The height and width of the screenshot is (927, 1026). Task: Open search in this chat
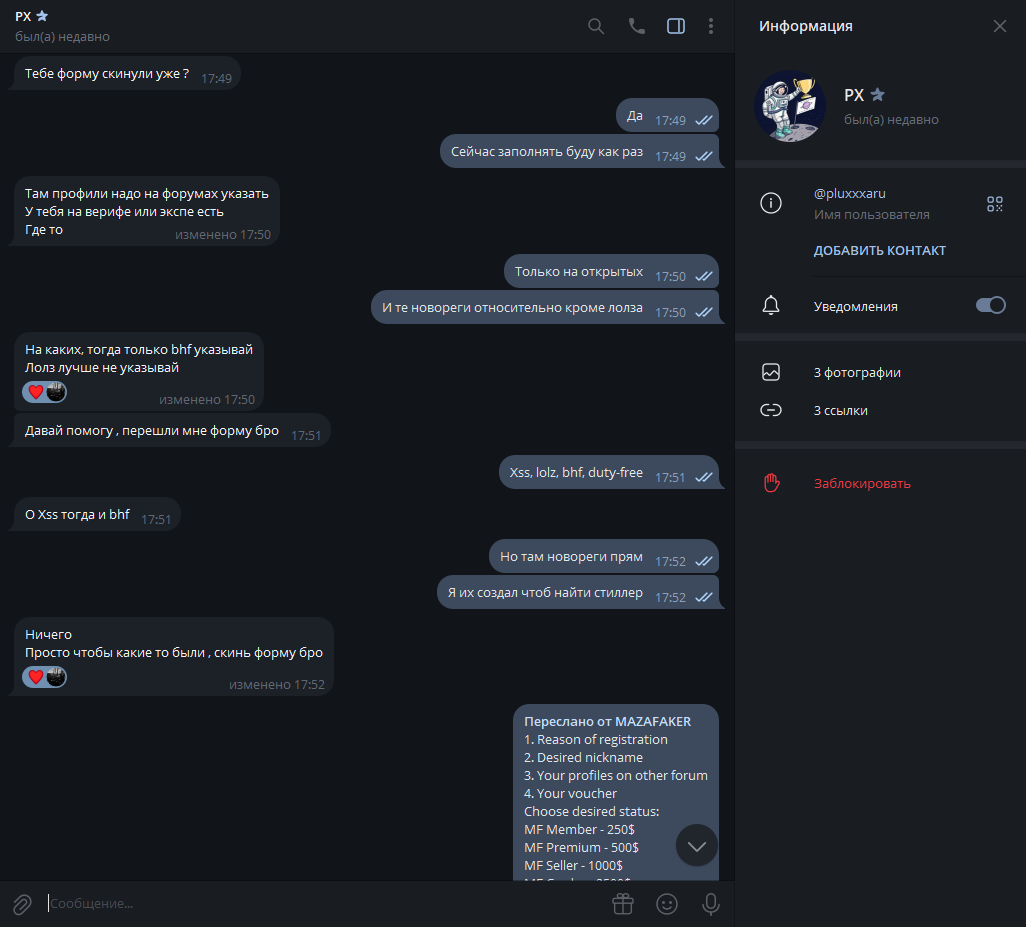pos(595,26)
